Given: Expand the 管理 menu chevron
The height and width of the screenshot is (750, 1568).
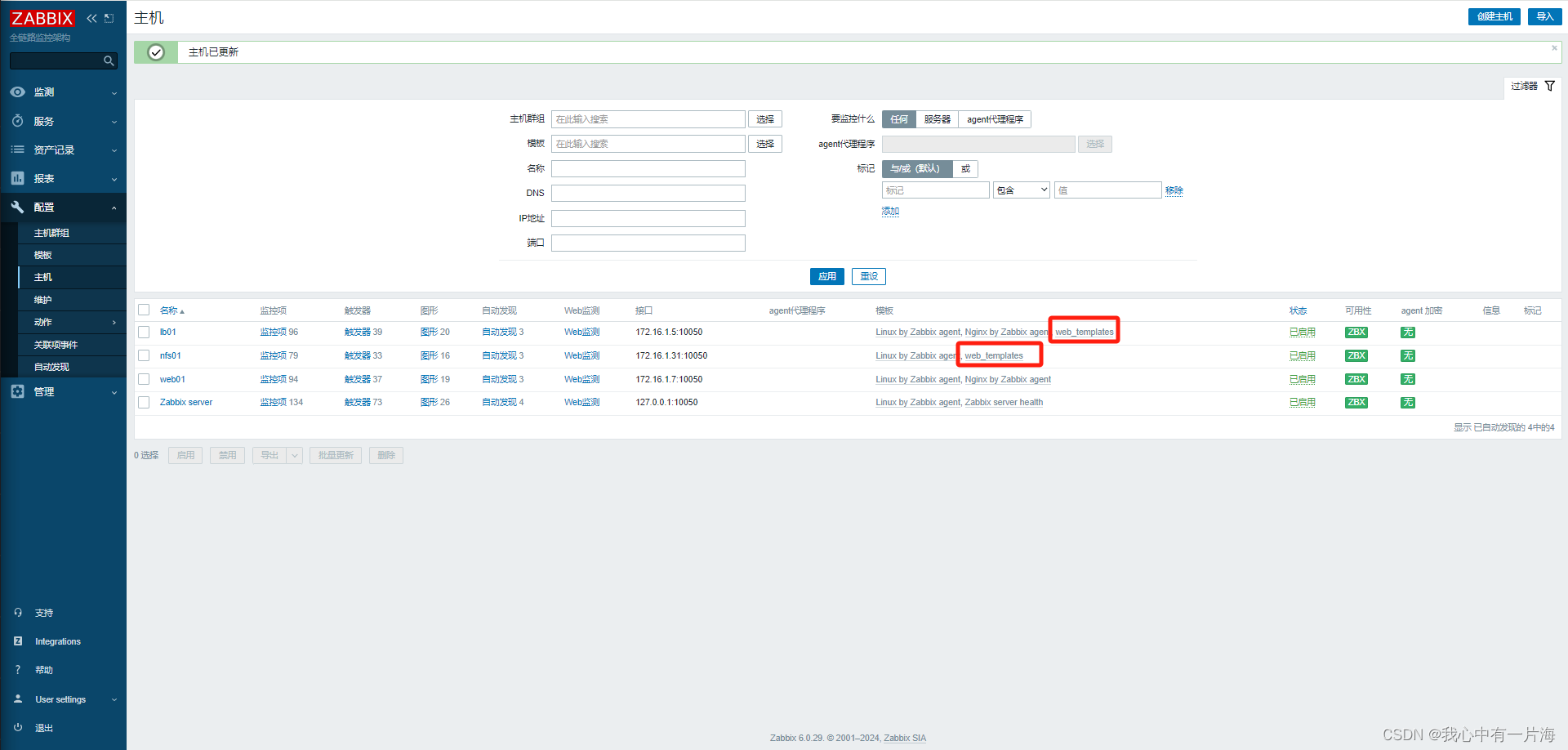Looking at the screenshot, I should (114, 392).
